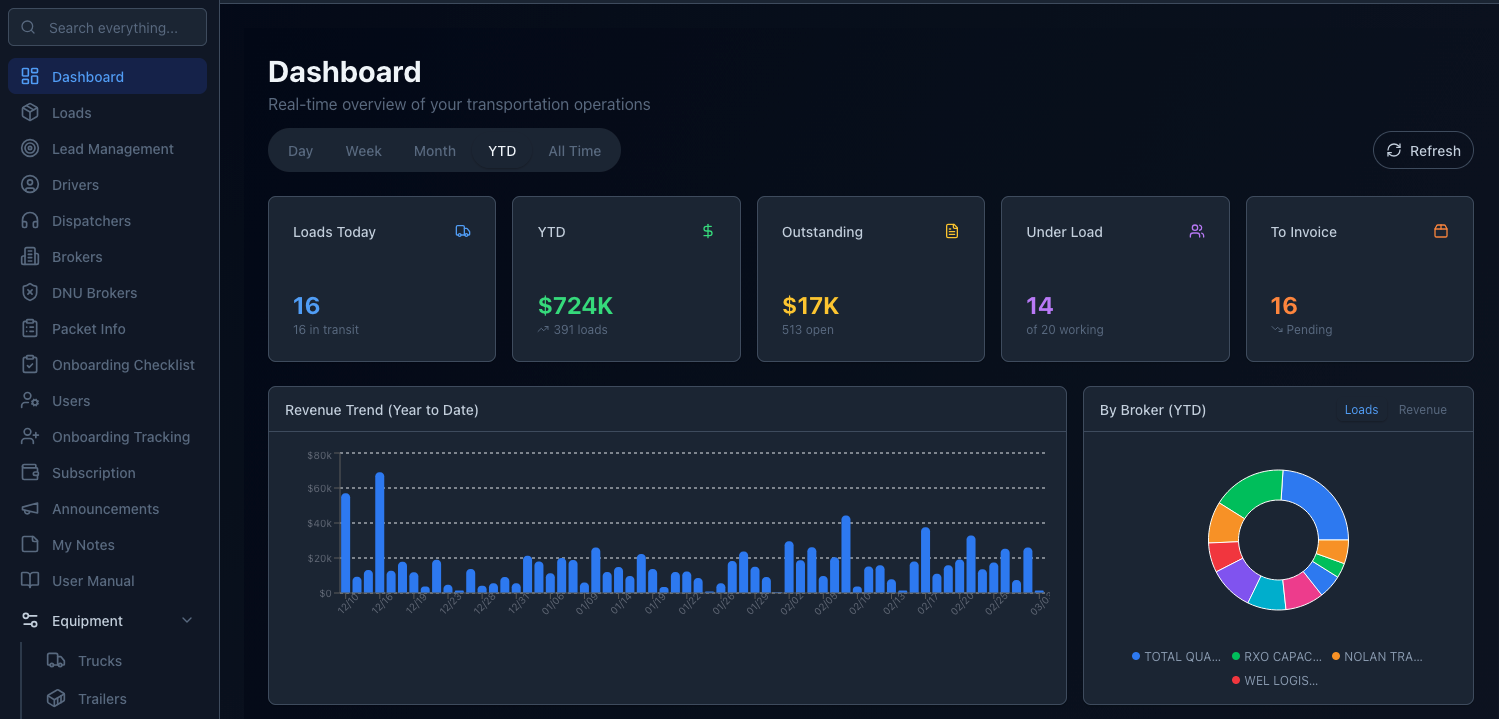This screenshot has height=719, width=1499.
Task: Choose the Week time range tab
Action: [x=363, y=151]
